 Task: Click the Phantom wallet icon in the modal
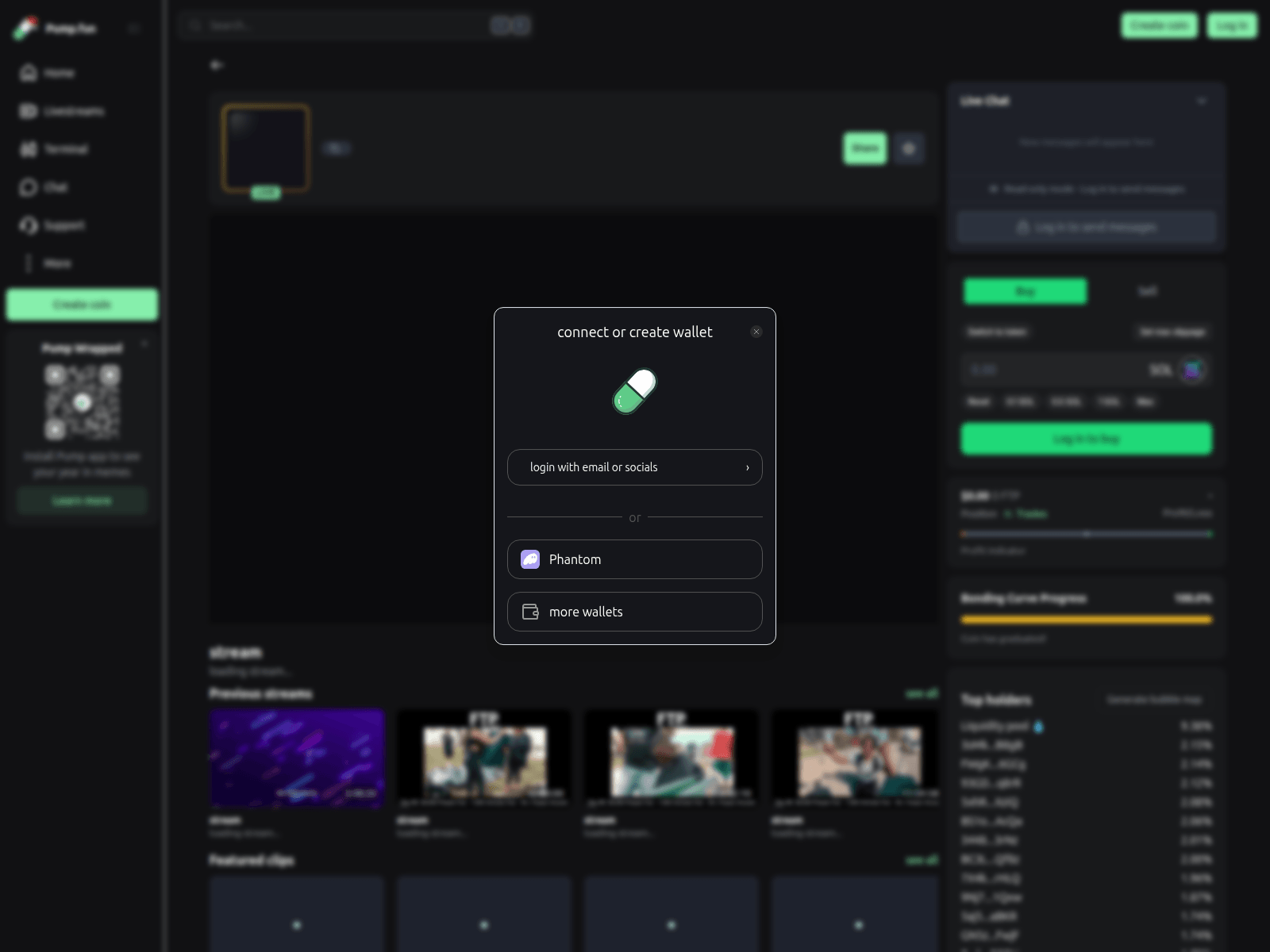(529, 559)
